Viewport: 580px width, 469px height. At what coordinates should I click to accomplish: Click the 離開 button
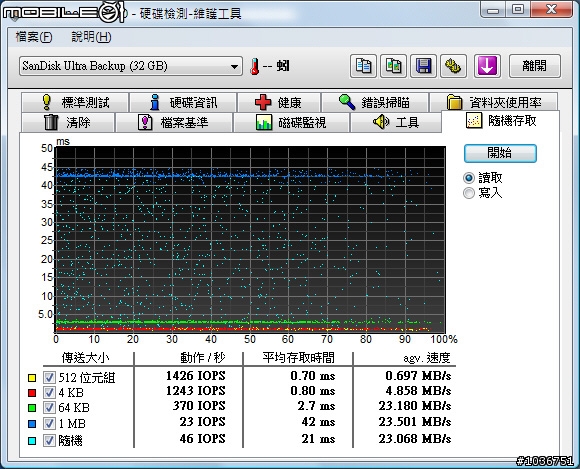click(x=535, y=66)
